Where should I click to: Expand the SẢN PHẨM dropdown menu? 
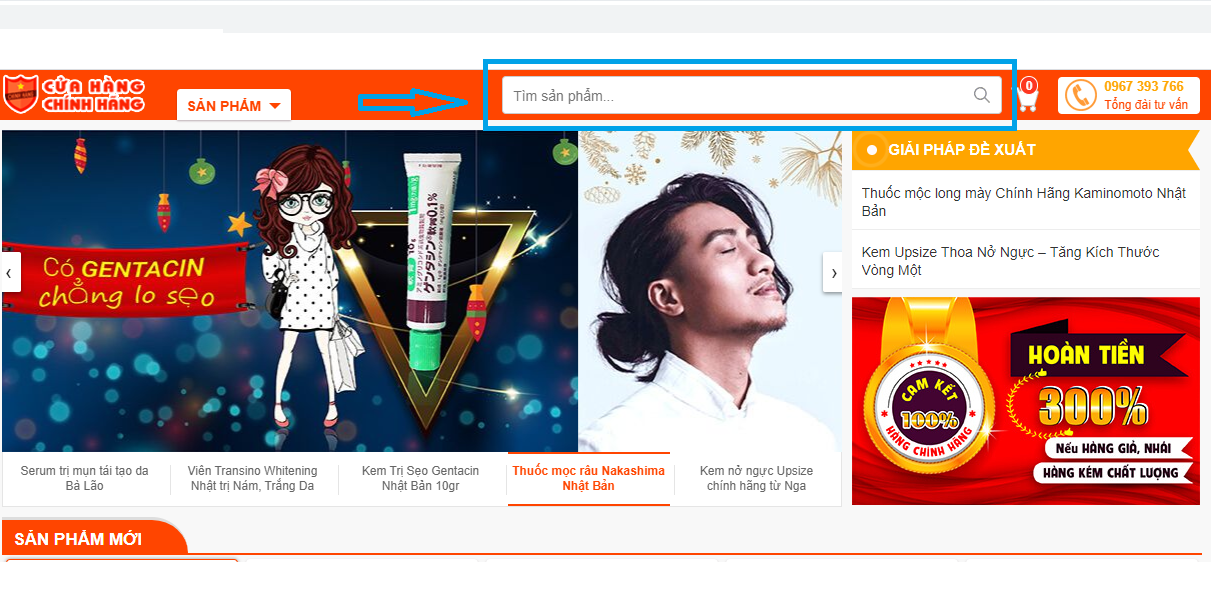click(234, 106)
